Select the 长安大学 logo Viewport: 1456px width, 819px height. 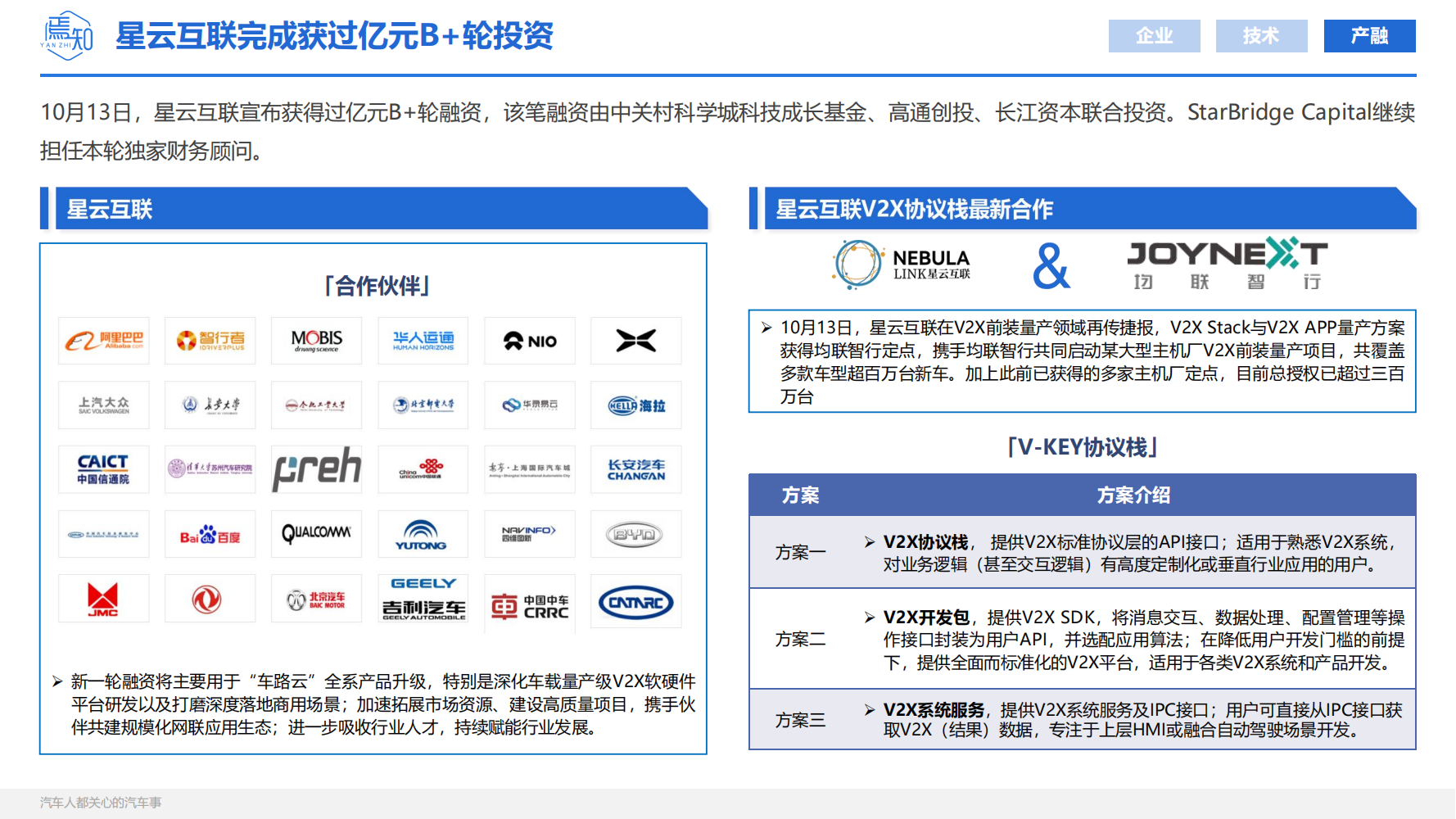(210, 405)
